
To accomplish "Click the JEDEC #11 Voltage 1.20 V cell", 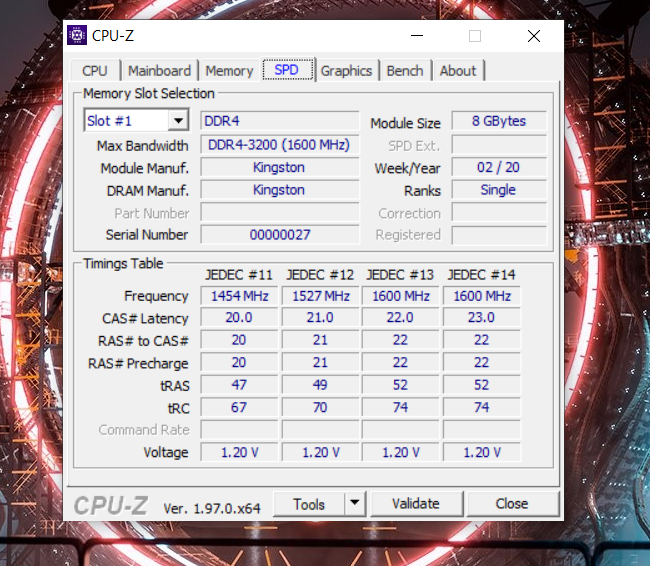I will coord(239,452).
